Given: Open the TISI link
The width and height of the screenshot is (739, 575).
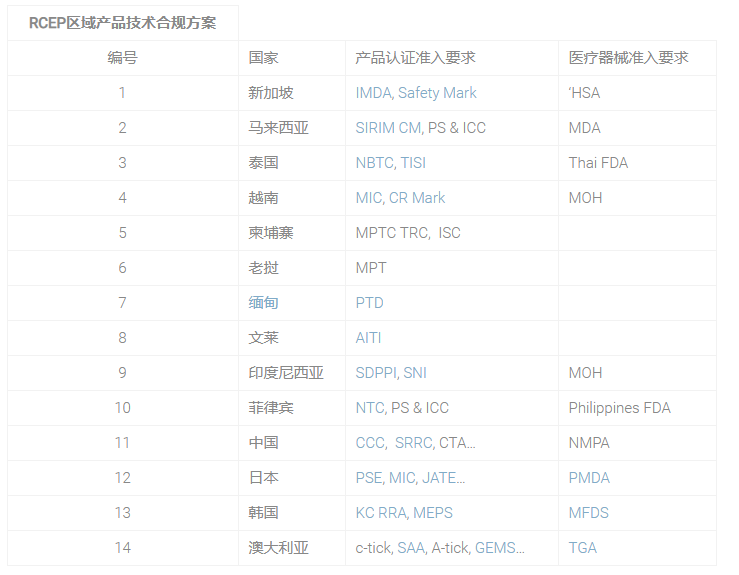Looking at the screenshot, I should pos(413,163).
